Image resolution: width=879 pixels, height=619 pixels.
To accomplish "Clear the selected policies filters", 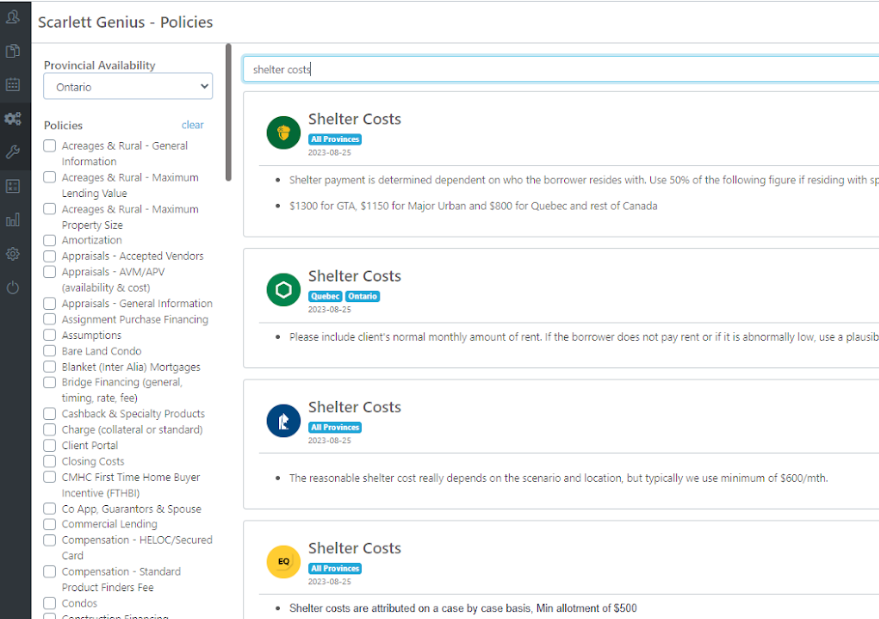I will 192,124.
